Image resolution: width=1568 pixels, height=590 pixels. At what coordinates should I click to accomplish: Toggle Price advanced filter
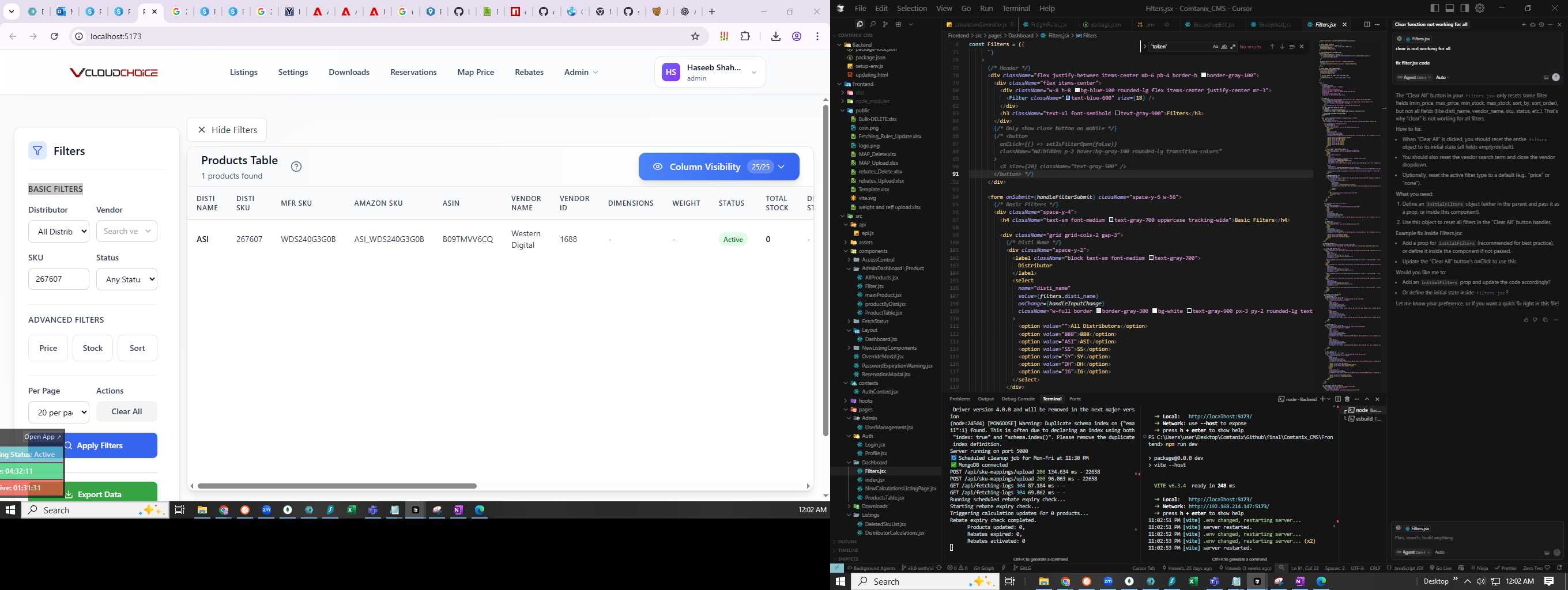click(48, 348)
